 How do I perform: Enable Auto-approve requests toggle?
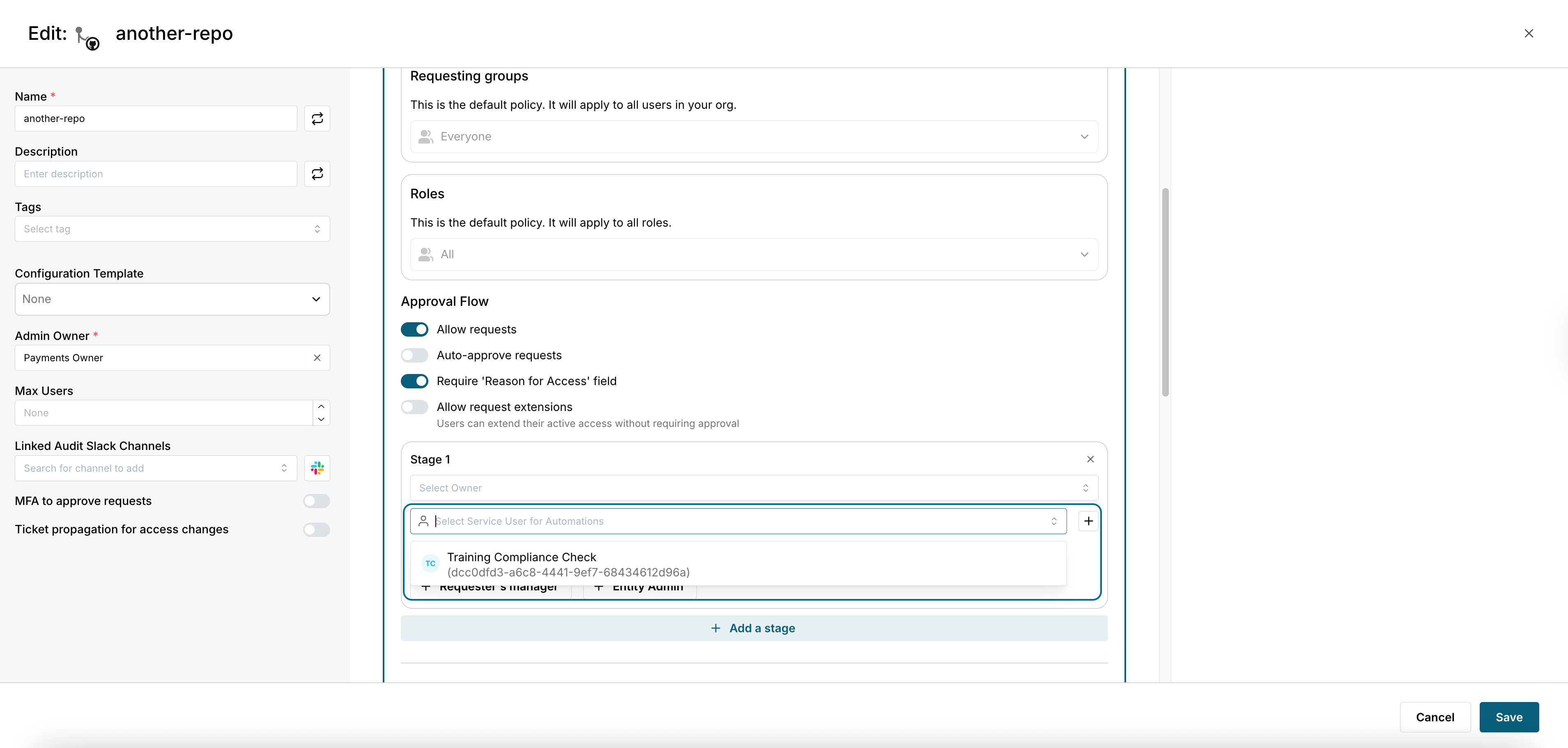(414, 355)
